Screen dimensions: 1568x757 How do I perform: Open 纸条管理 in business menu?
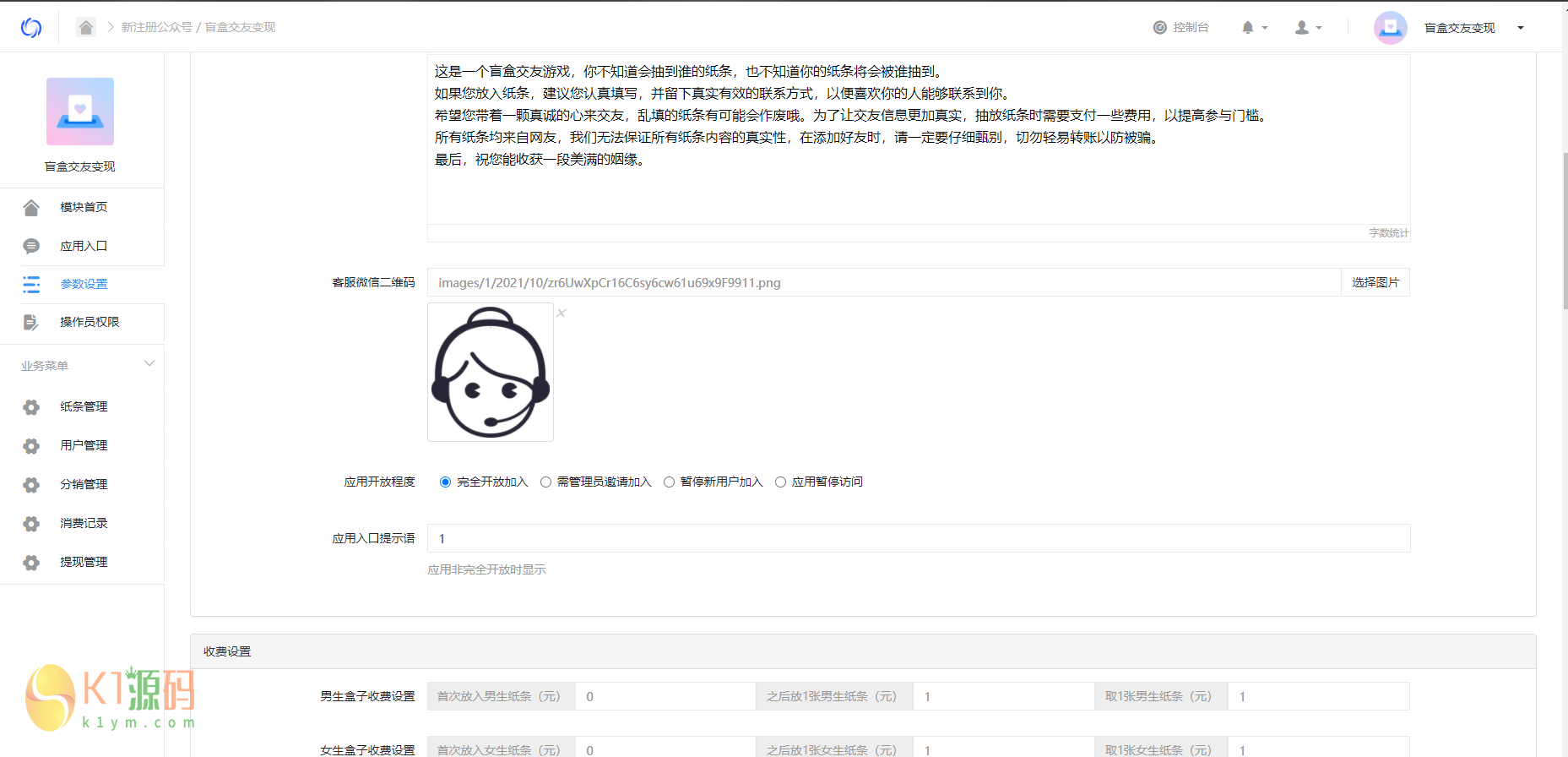(x=82, y=407)
